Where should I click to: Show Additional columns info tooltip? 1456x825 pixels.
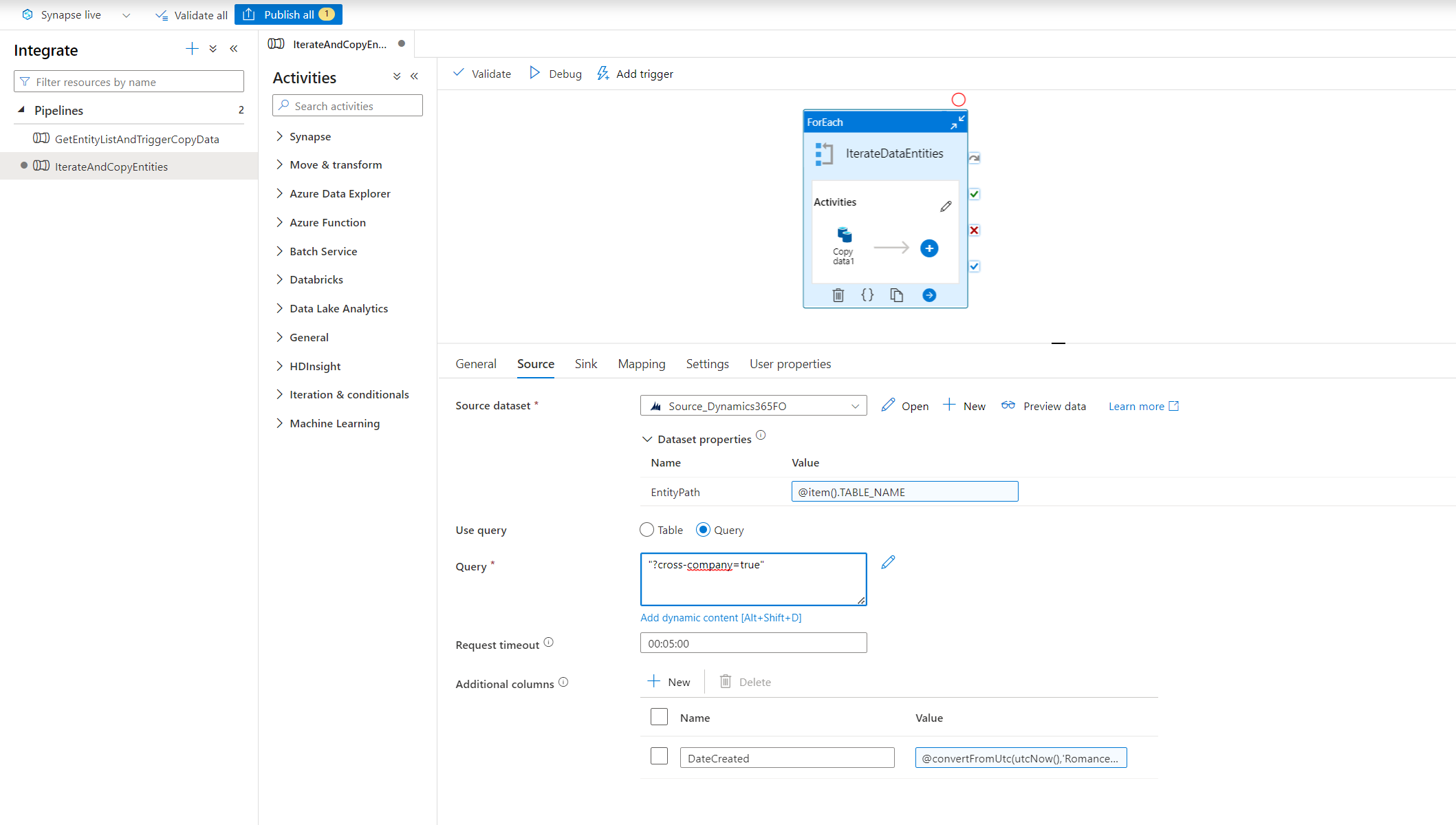[x=563, y=682]
